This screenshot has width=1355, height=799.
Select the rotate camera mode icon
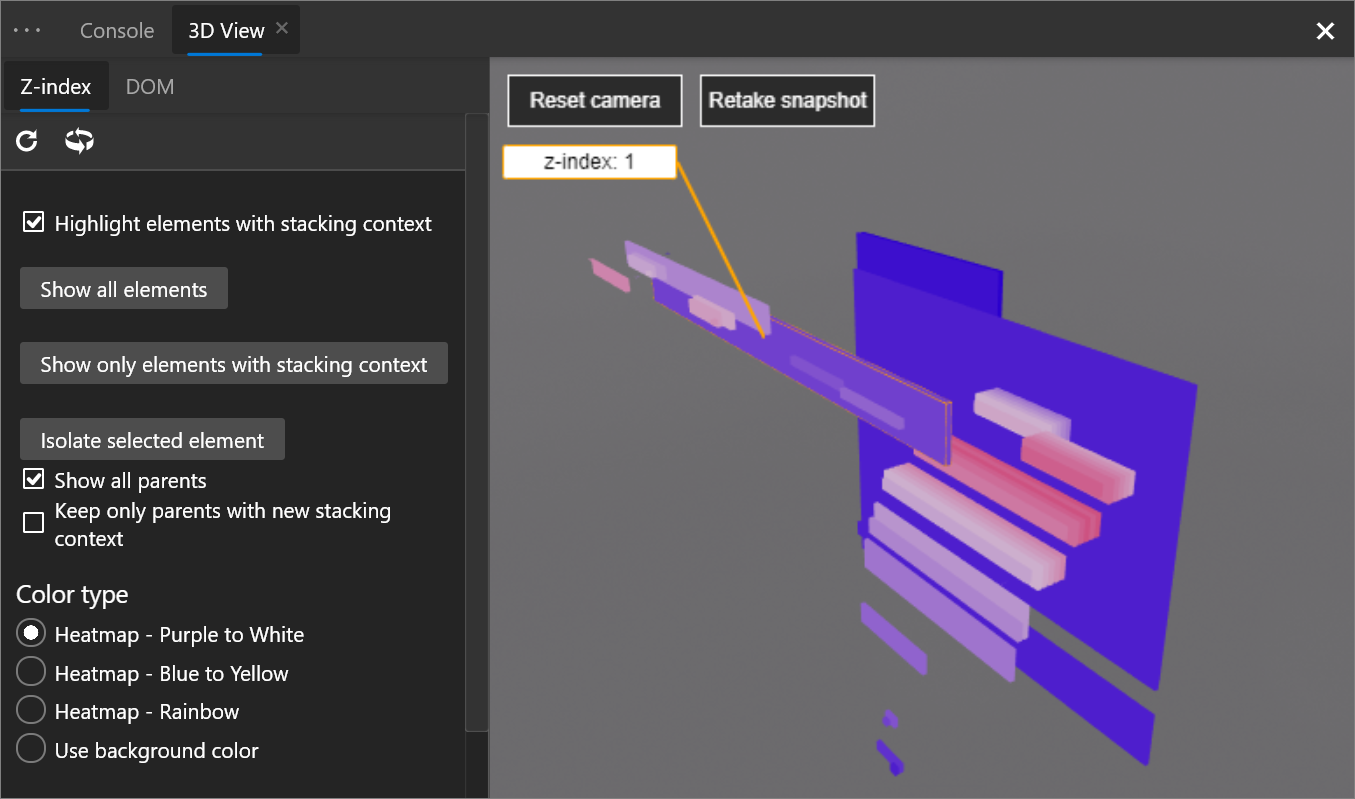79,141
